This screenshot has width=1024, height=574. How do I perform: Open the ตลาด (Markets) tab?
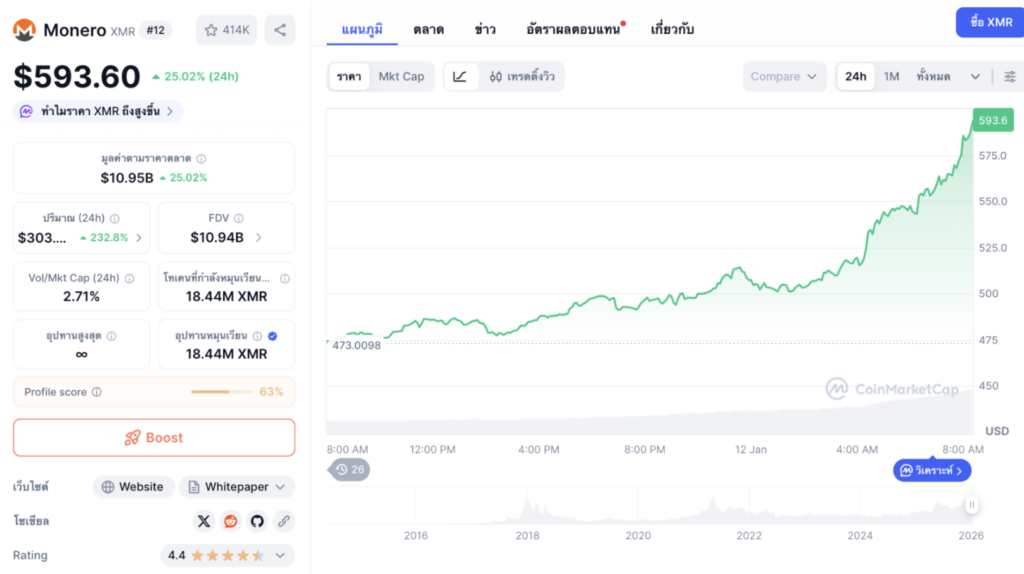click(428, 29)
